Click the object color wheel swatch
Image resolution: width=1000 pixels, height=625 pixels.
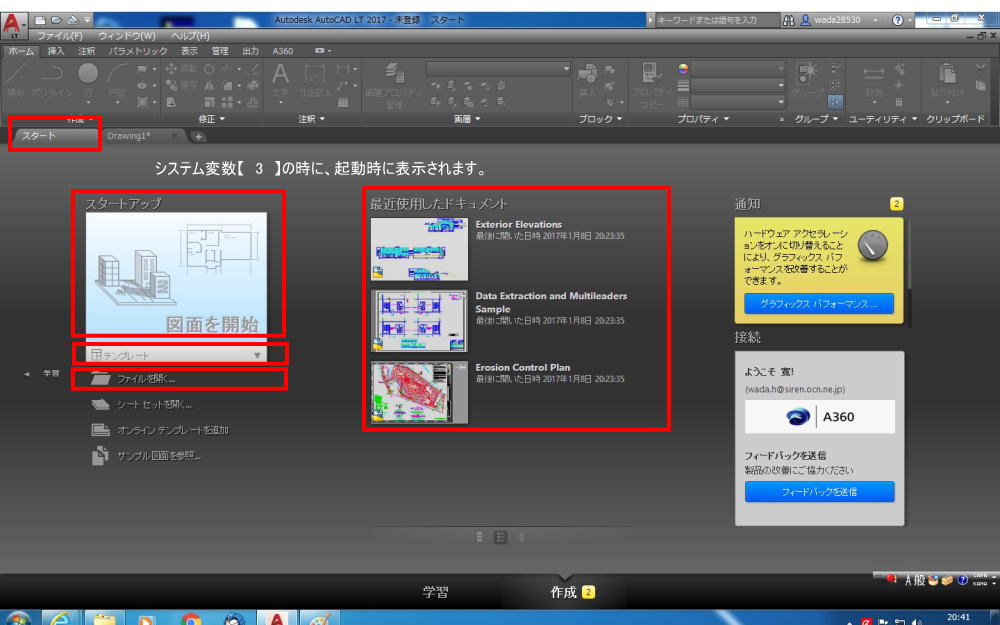click(683, 68)
